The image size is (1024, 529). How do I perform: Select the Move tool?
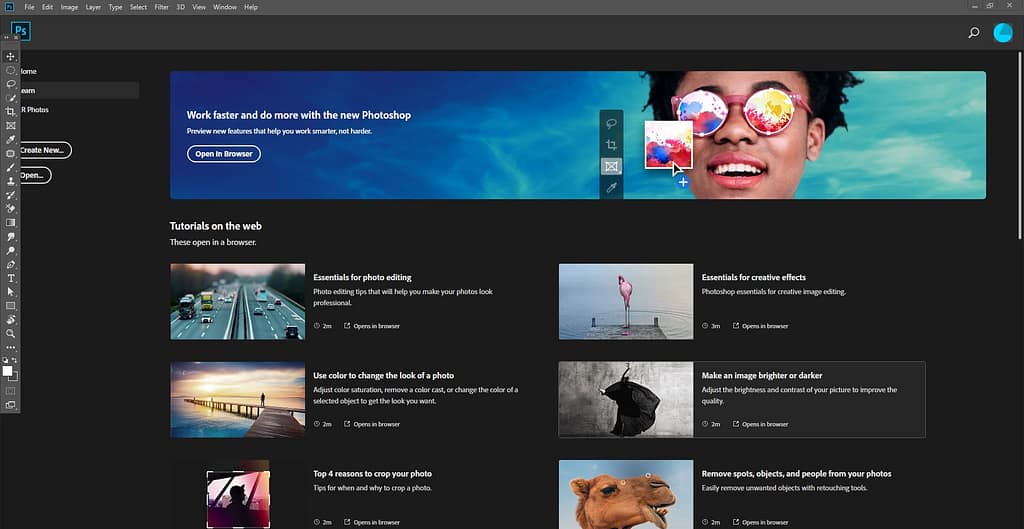[10, 56]
